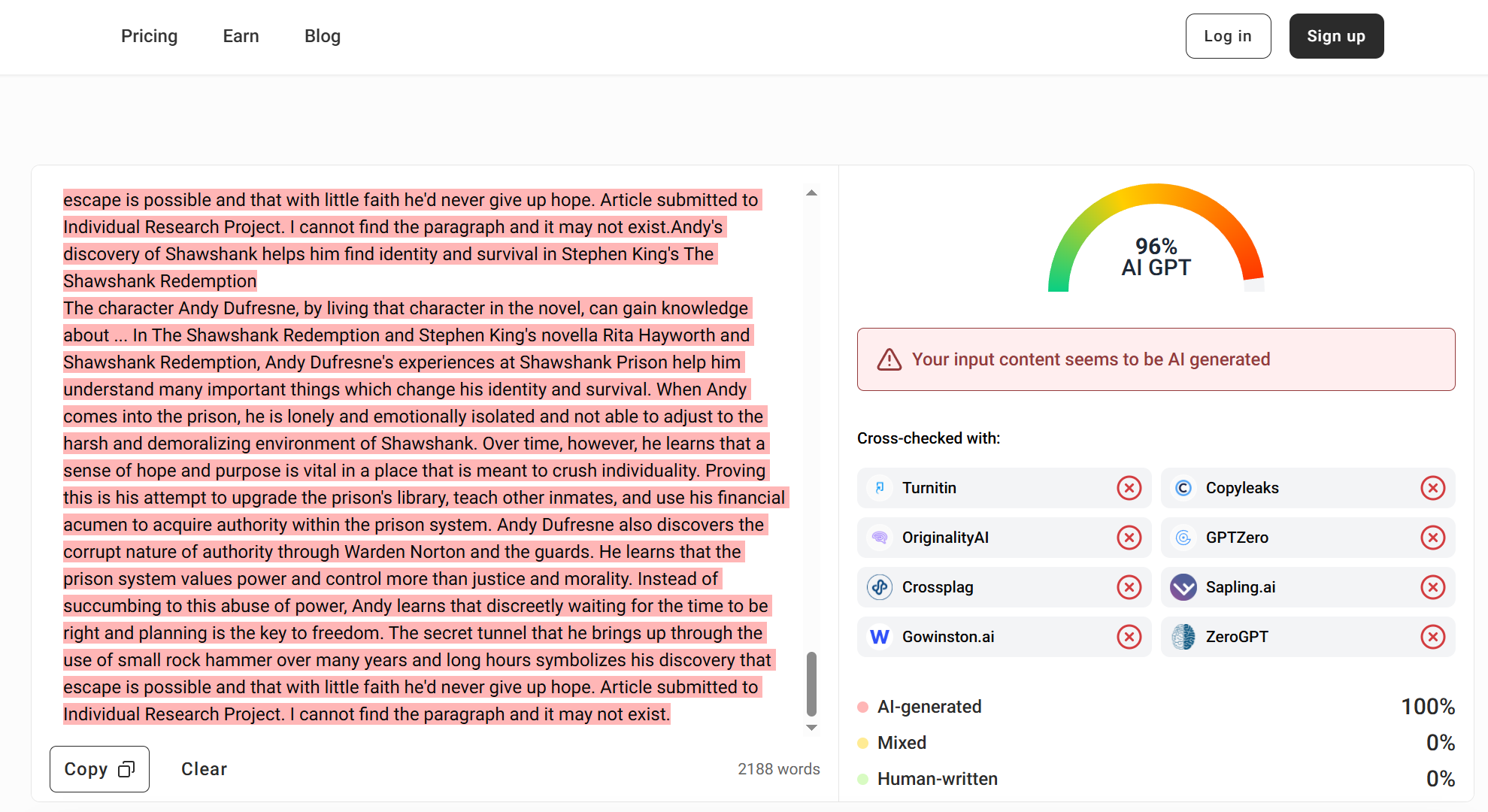Click the 96% AI GPT gauge
The height and width of the screenshot is (812, 1488).
(x=1156, y=238)
